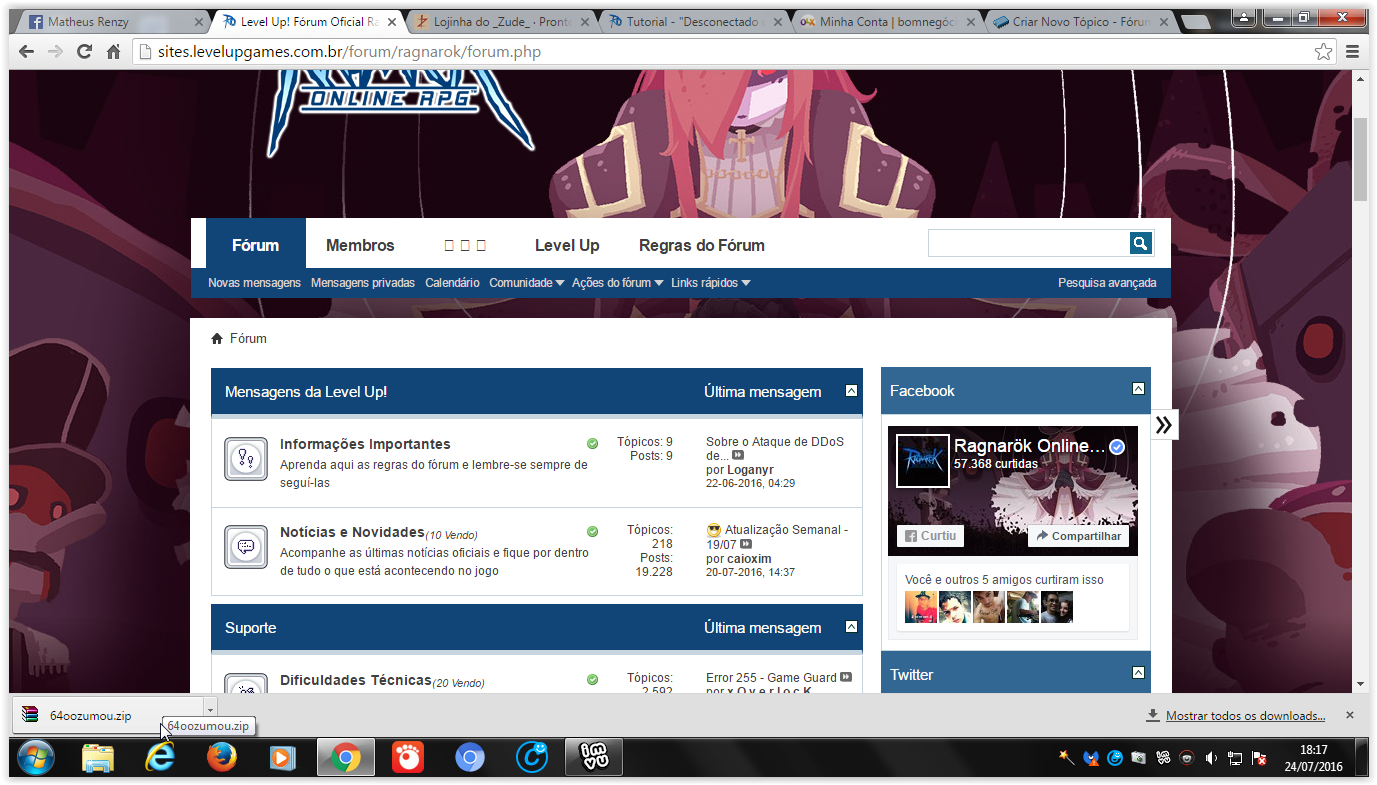
Task: Open the Ações do fórum dropdown
Action: [618, 283]
